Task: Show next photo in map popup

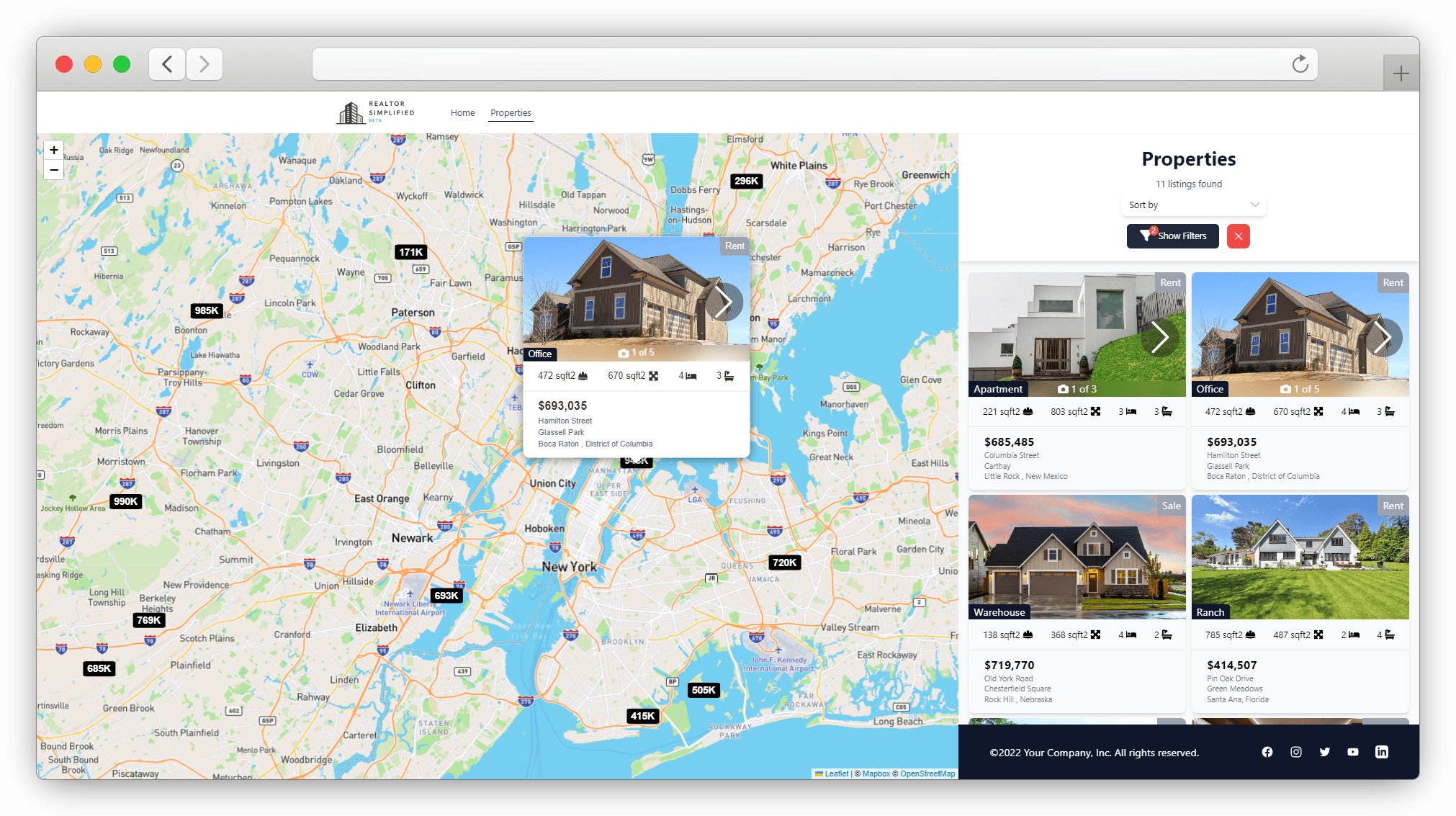Action: (724, 302)
